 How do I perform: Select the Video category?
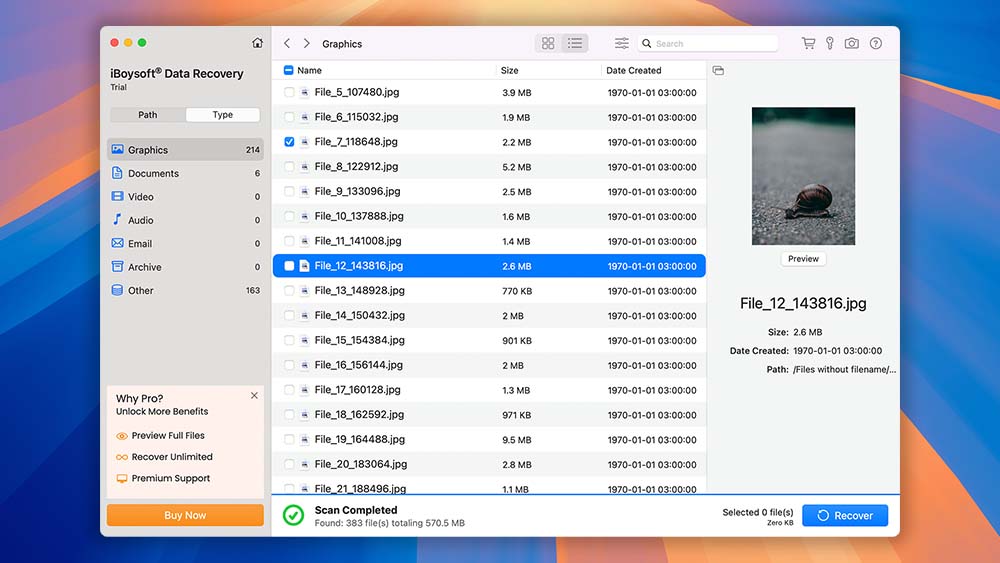(x=185, y=196)
